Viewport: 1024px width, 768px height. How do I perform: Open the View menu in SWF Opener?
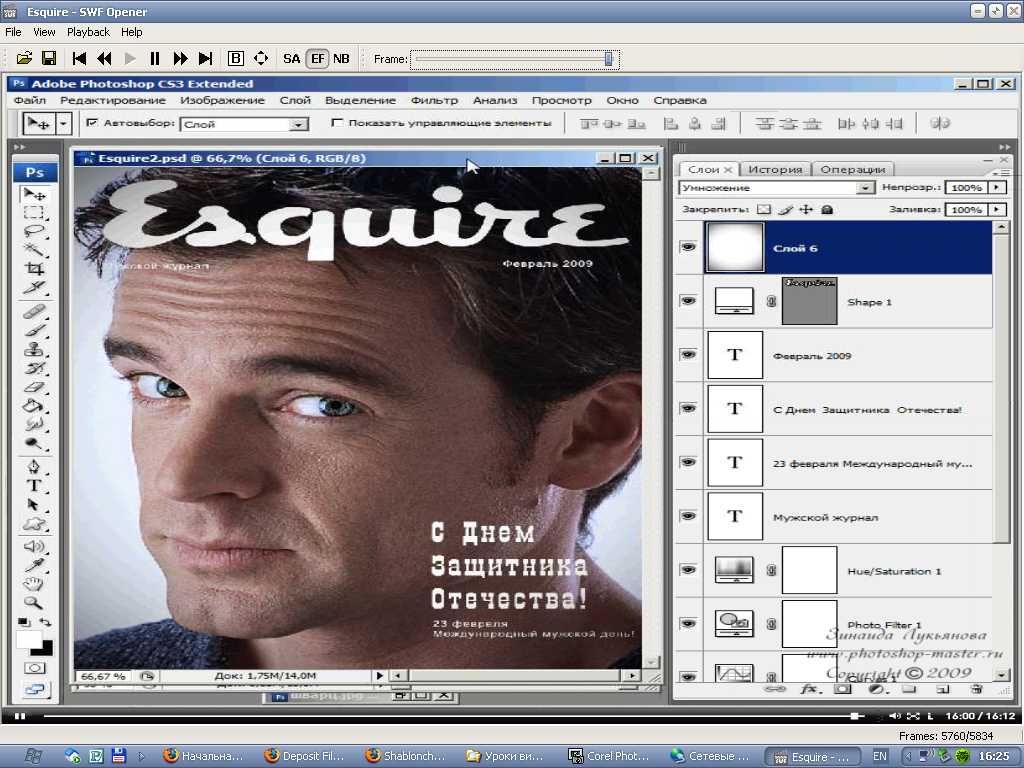[44, 31]
